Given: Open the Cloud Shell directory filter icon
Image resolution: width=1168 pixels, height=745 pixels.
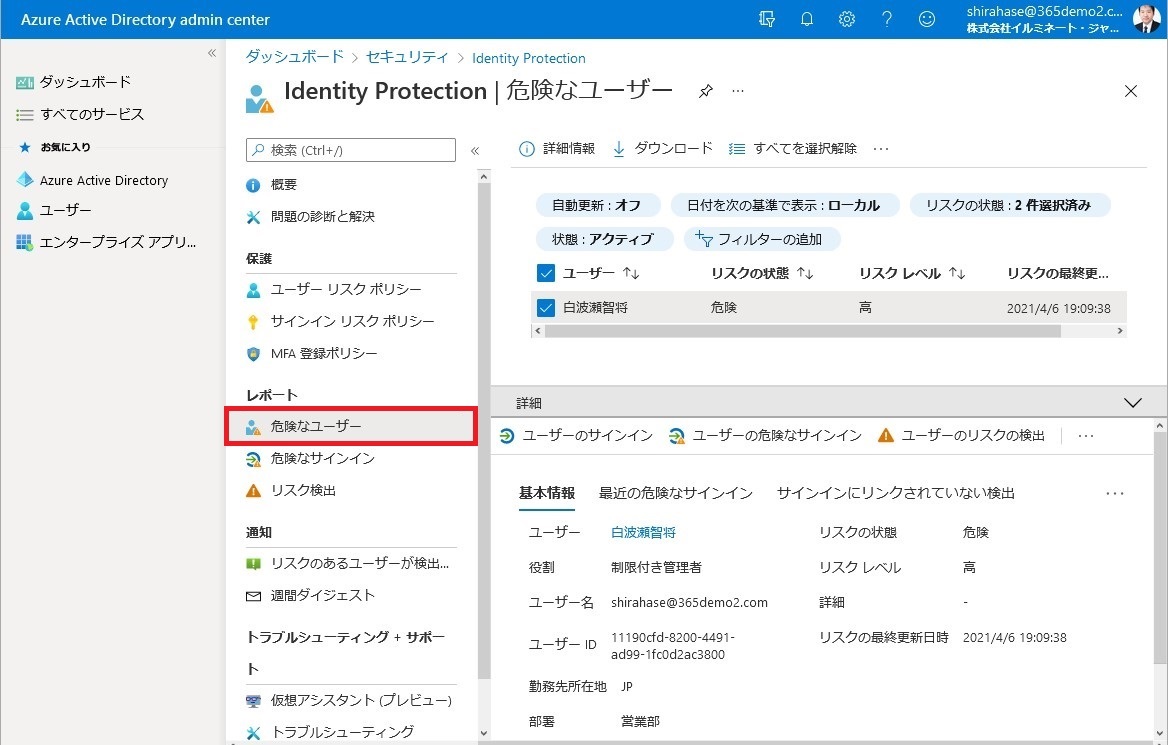Looking at the screenshot, I should tap(766, 19).
